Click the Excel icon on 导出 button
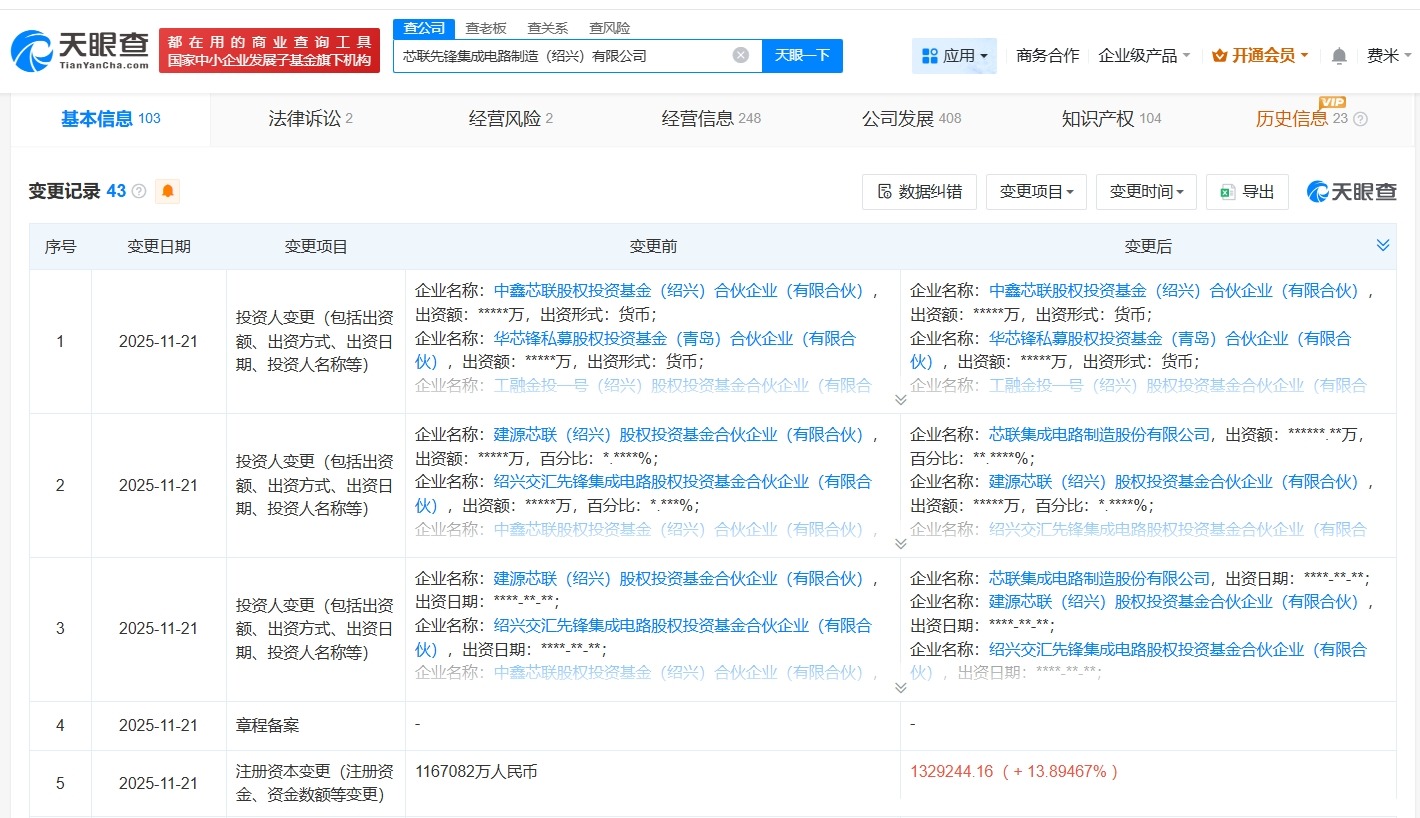 point(1230,191)
